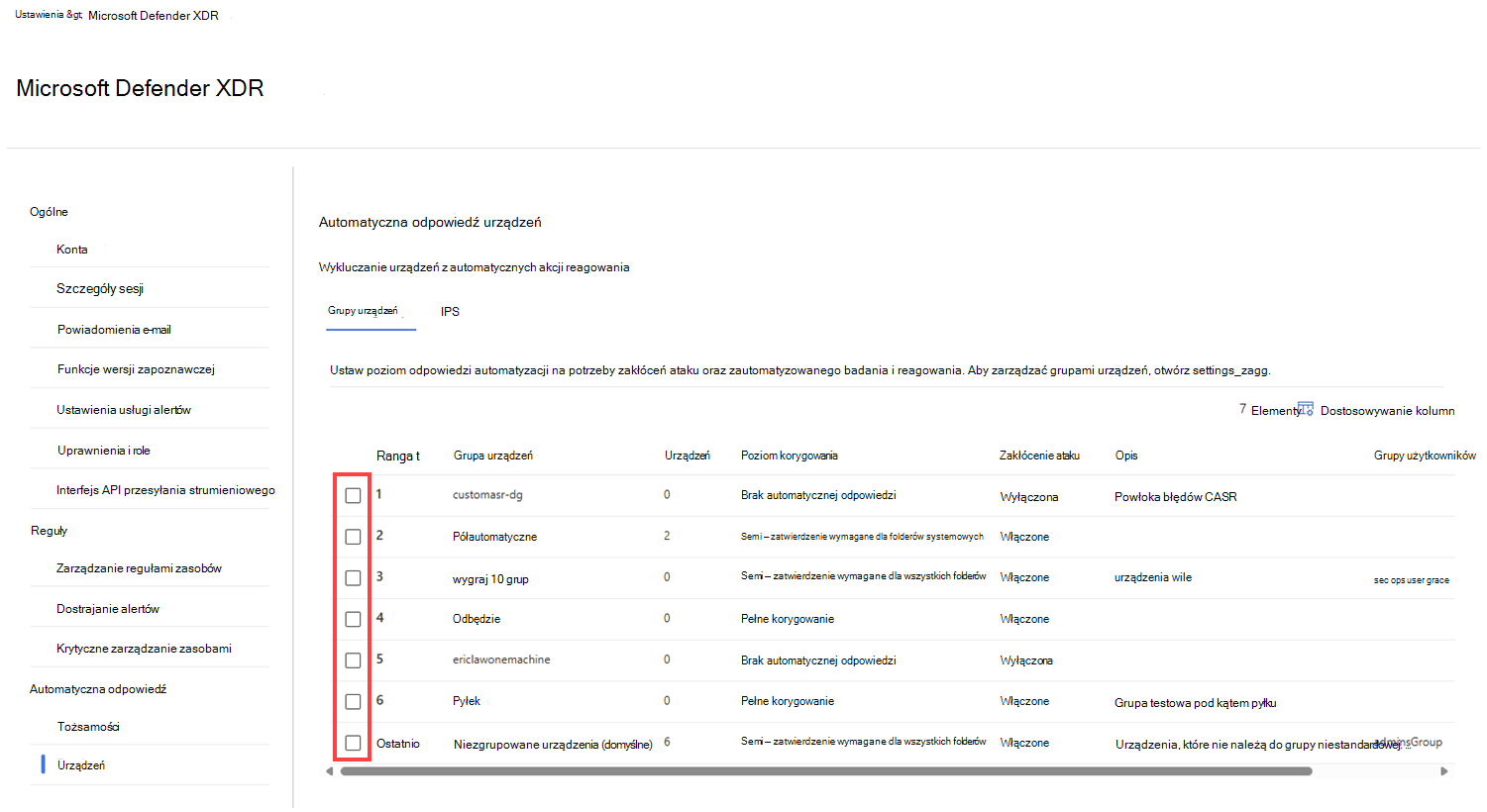Click the Automatyczna odpowiedź sidebar heading
1487x812 pixels.
[98, 689]
